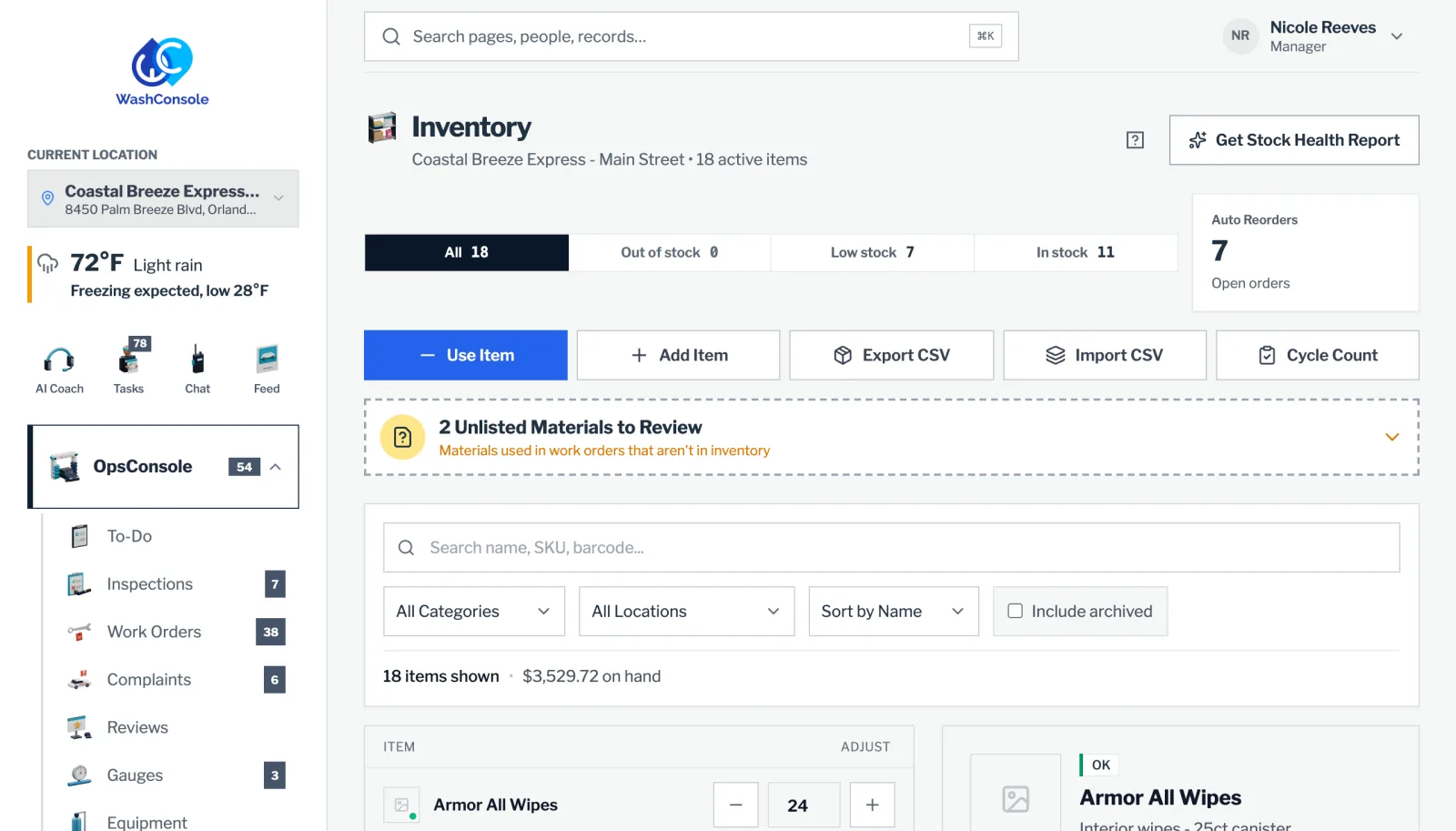Increase Armor All Wipes quantity
The width and height of the screenshot is (1456, 831).
click(x=873, y=806)
